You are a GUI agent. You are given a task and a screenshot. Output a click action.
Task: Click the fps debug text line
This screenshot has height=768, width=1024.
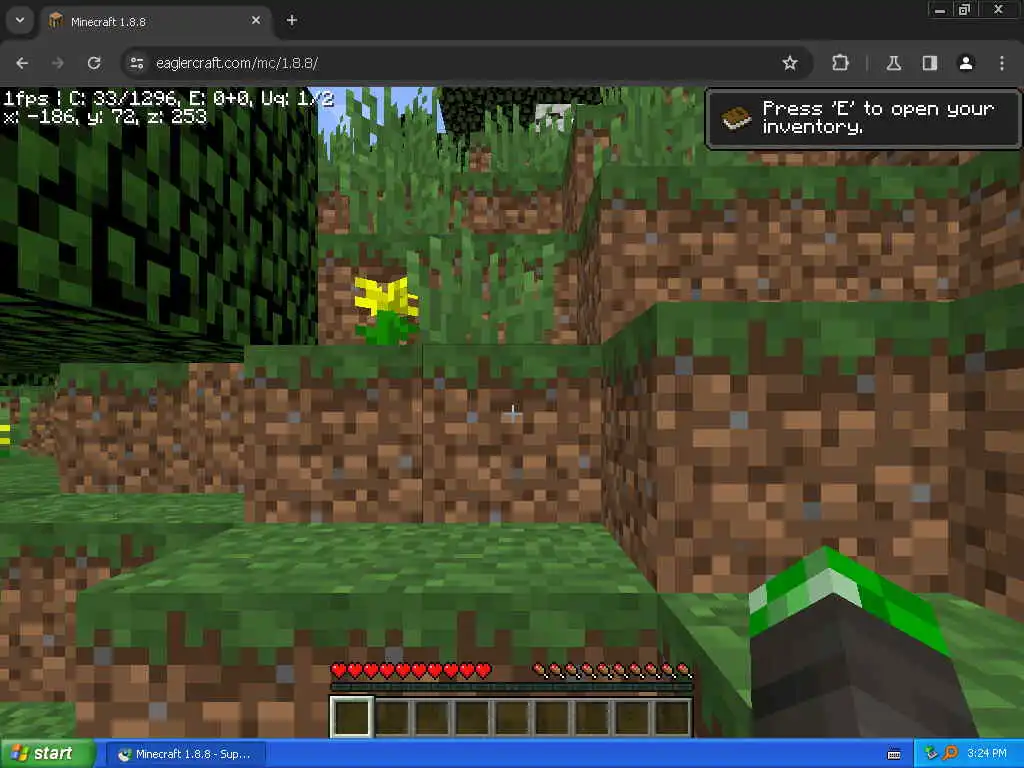pyautogui.click(x=168, y=99)
